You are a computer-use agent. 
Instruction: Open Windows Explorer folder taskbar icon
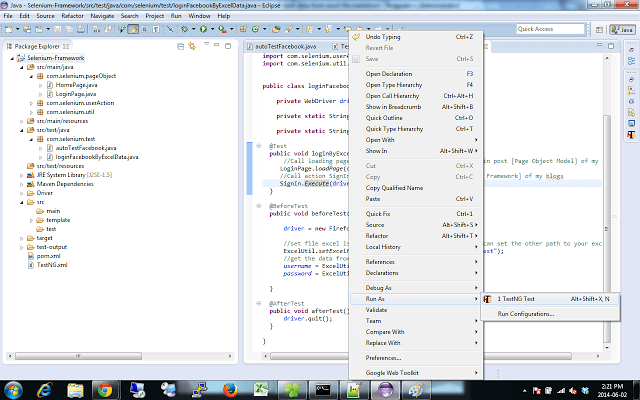tap(75, 390)
